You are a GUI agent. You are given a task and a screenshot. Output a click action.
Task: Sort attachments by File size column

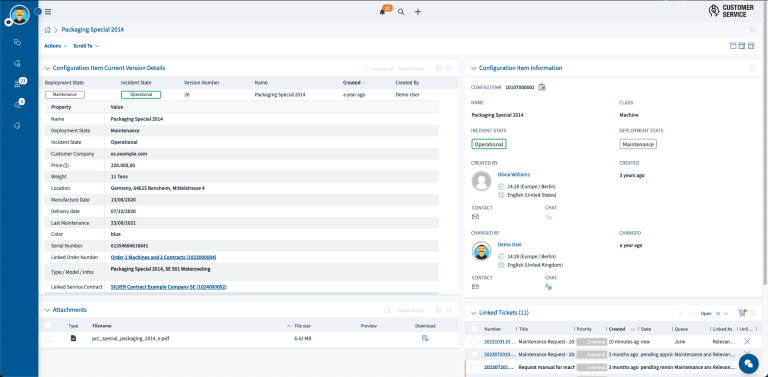click(302, 326)
